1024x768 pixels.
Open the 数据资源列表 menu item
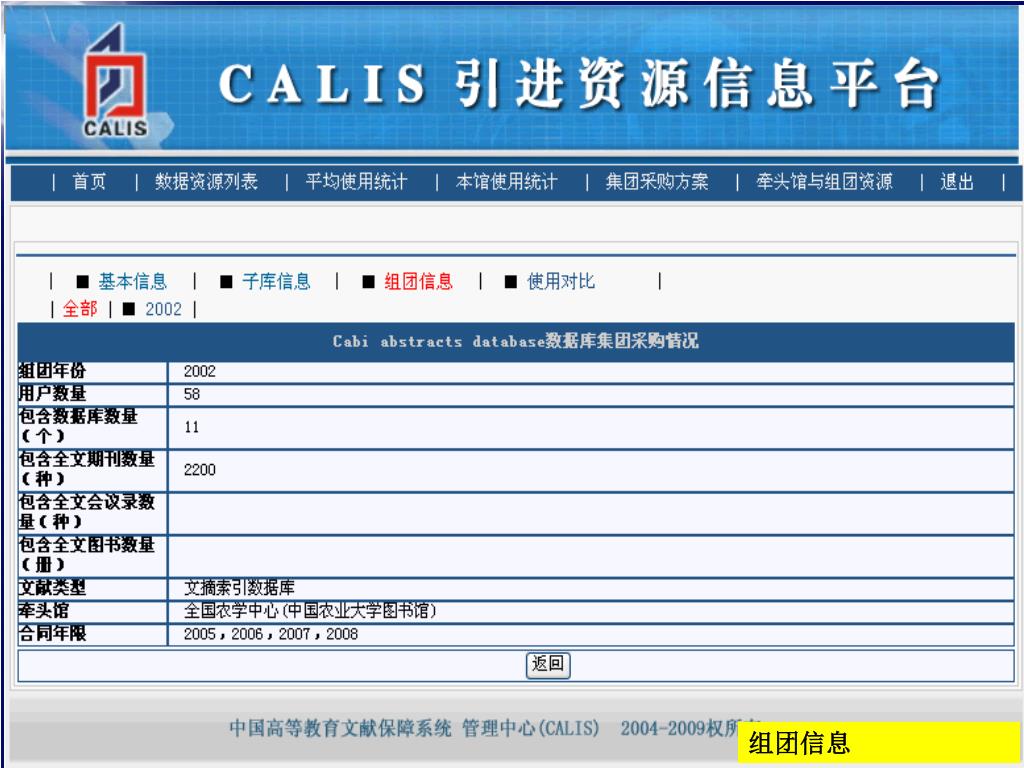click(x=206, y=182)
